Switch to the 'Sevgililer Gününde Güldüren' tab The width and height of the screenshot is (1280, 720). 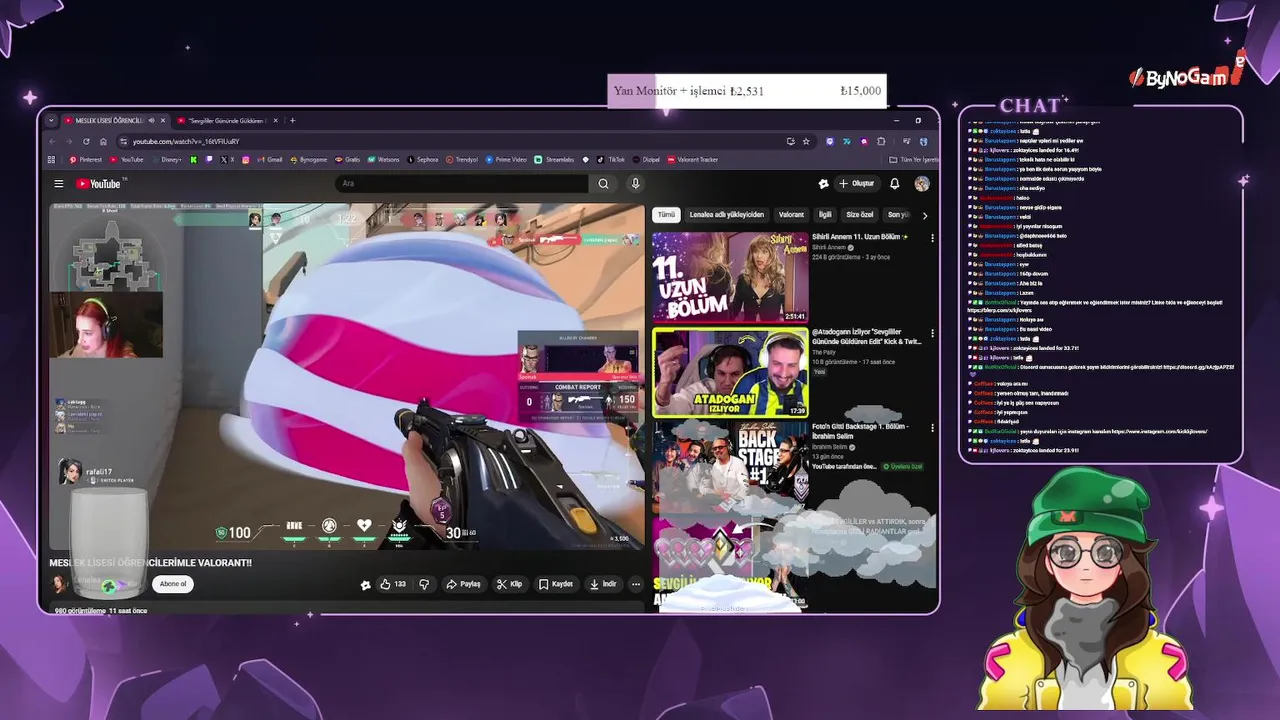[225, 121]
